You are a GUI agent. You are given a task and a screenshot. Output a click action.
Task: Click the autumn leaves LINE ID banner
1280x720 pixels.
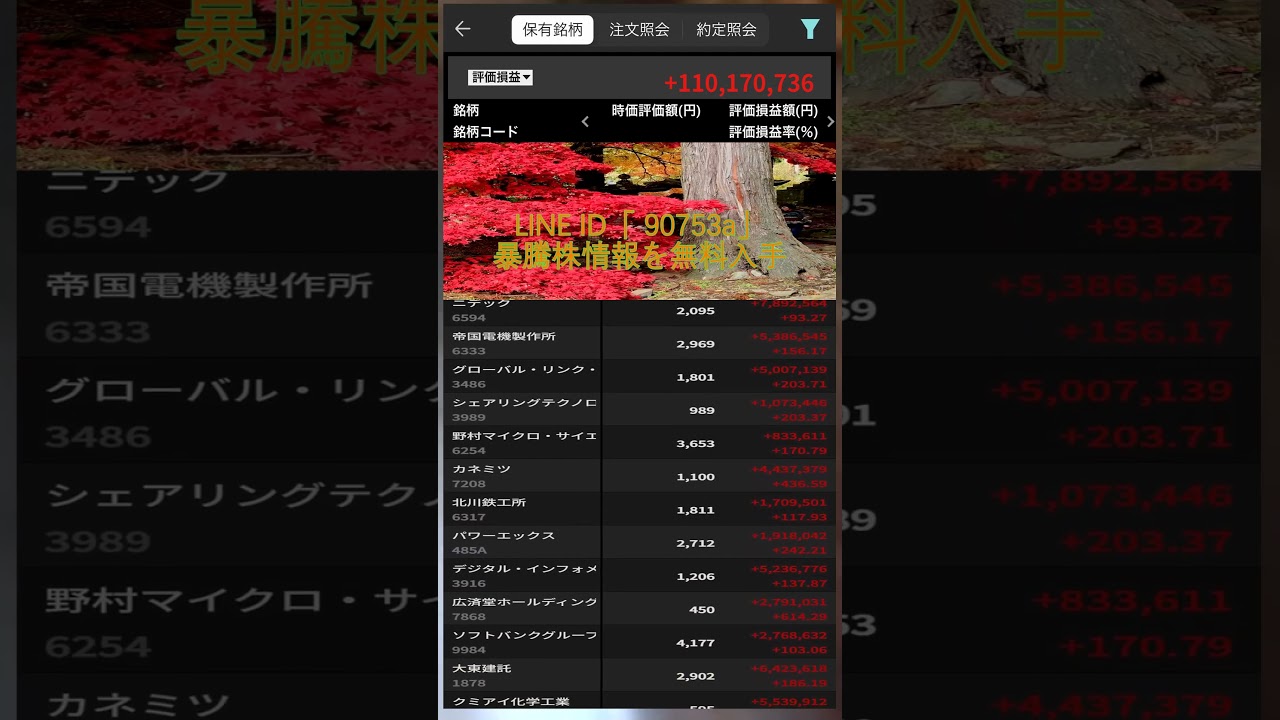(x=639, y=220)
